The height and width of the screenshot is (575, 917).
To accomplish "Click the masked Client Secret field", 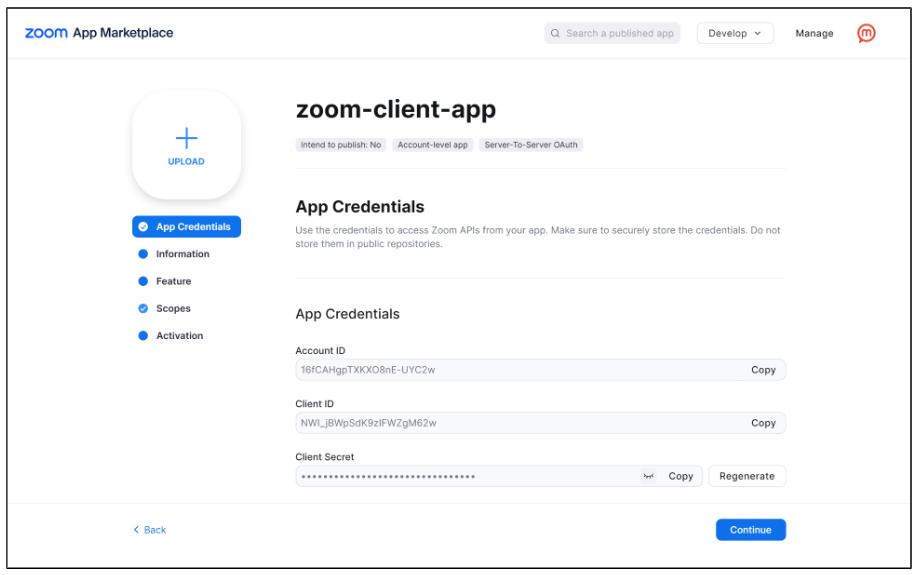I will click(499, 476).
